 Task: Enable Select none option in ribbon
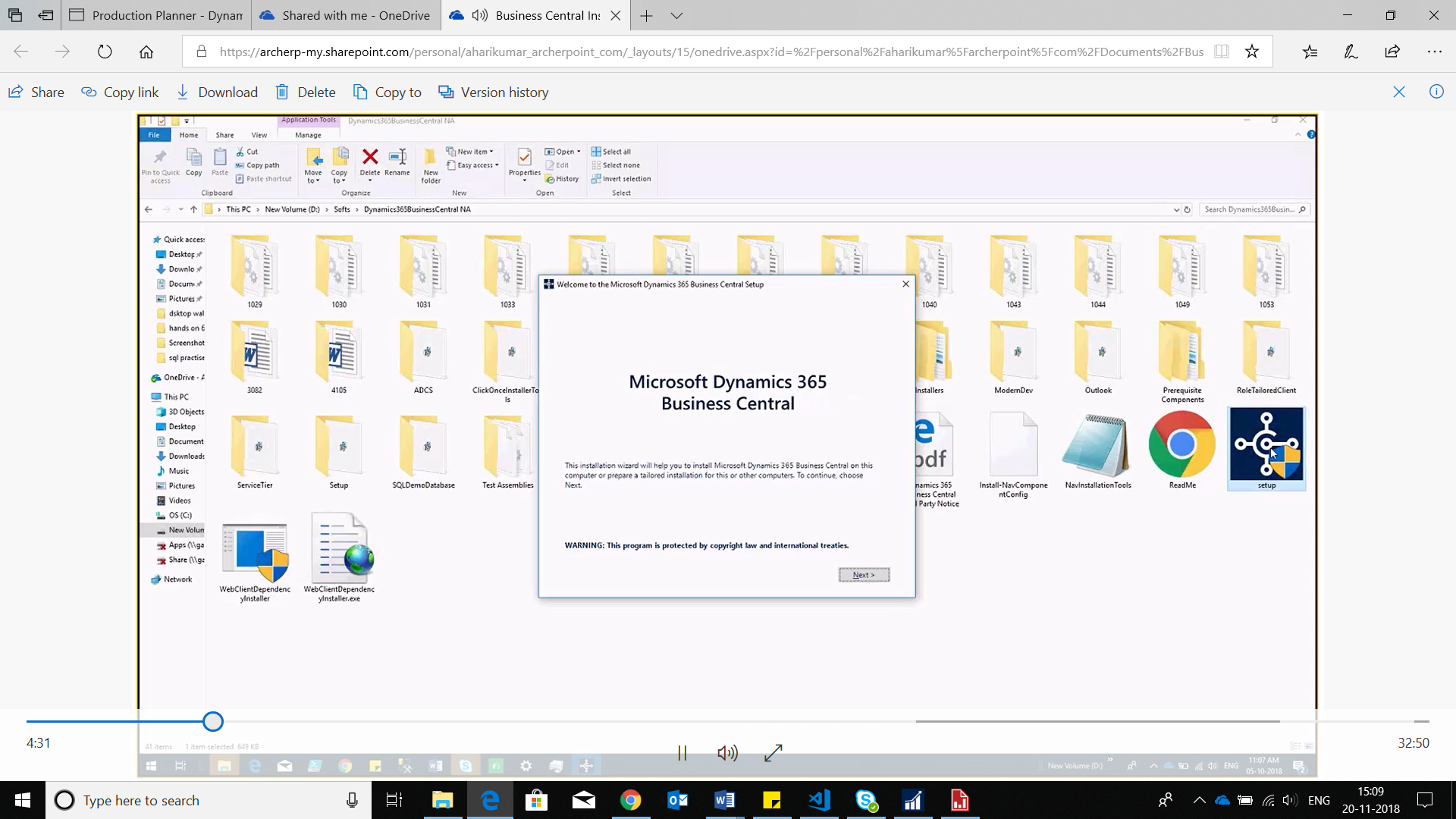pos(620,165)
